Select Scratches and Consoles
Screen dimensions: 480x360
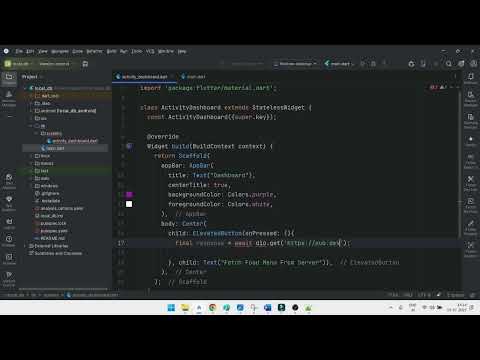point(55,253)
